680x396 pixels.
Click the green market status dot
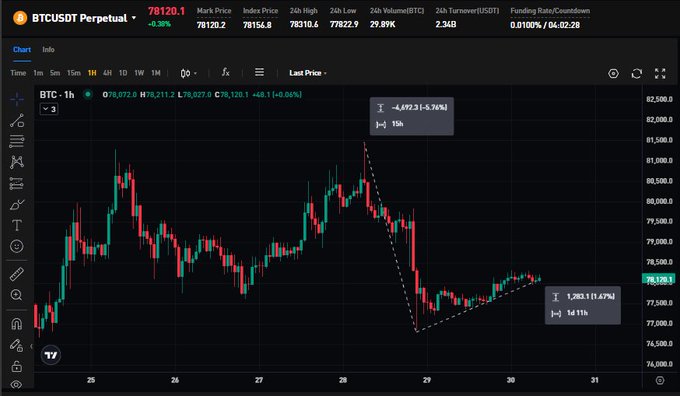click(x=88, y=94)
